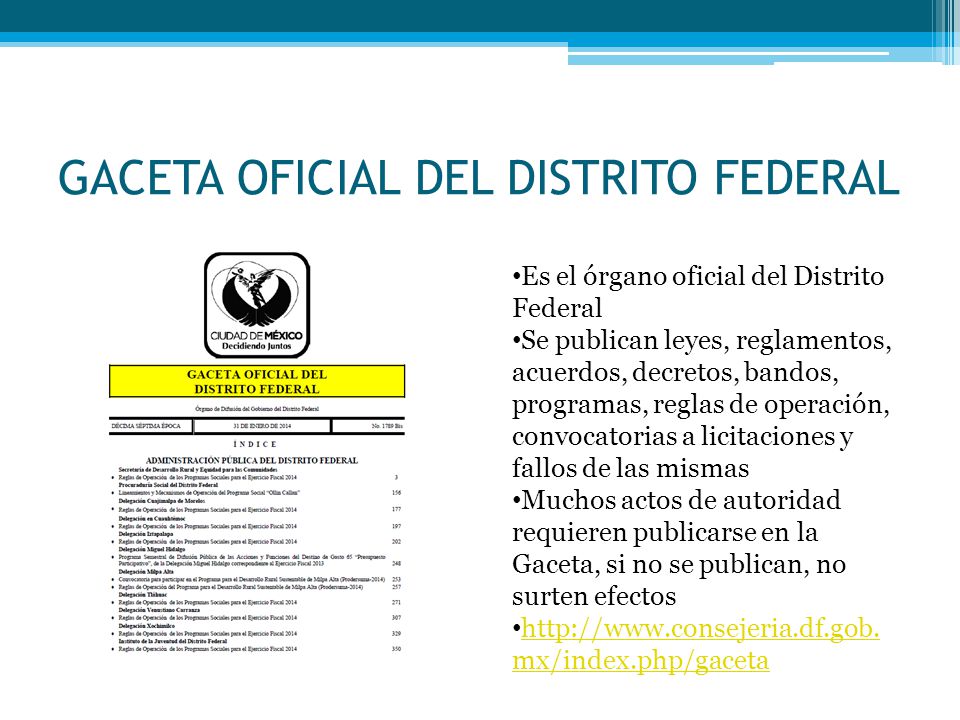Click 'Delegación Xochimilco' entry
Viewport: 960px width, 720px height.
(146, 626)
